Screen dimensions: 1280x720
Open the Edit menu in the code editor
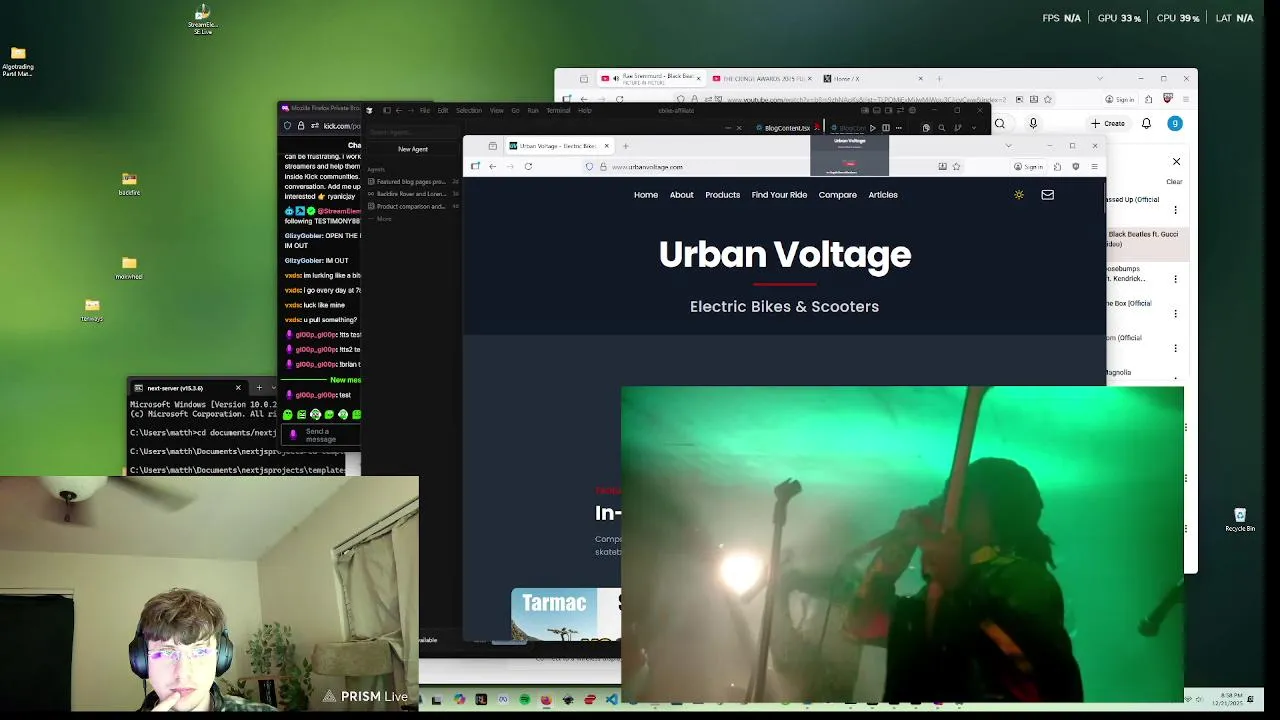(x=442, y=110)
